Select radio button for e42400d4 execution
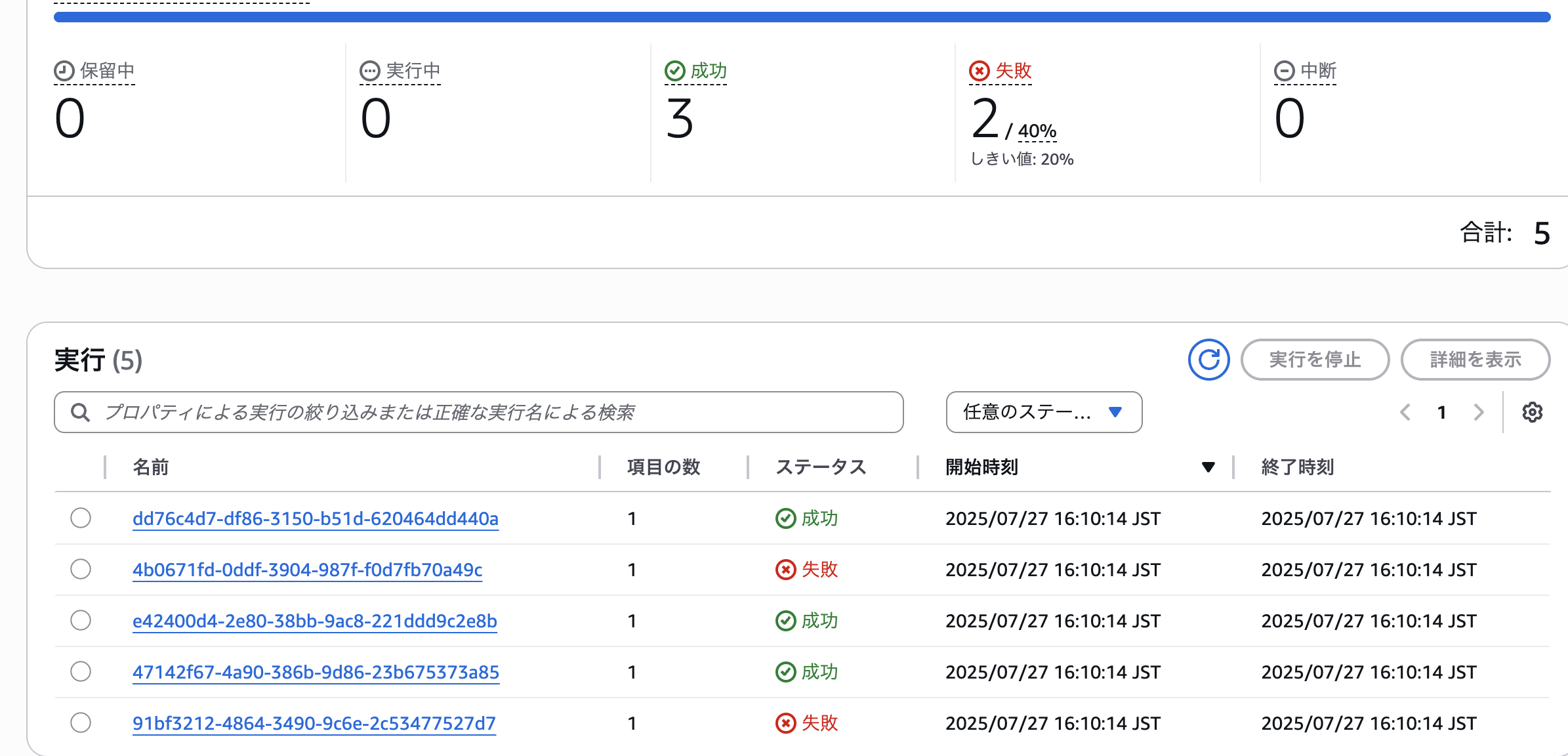 tap(81, 620)
